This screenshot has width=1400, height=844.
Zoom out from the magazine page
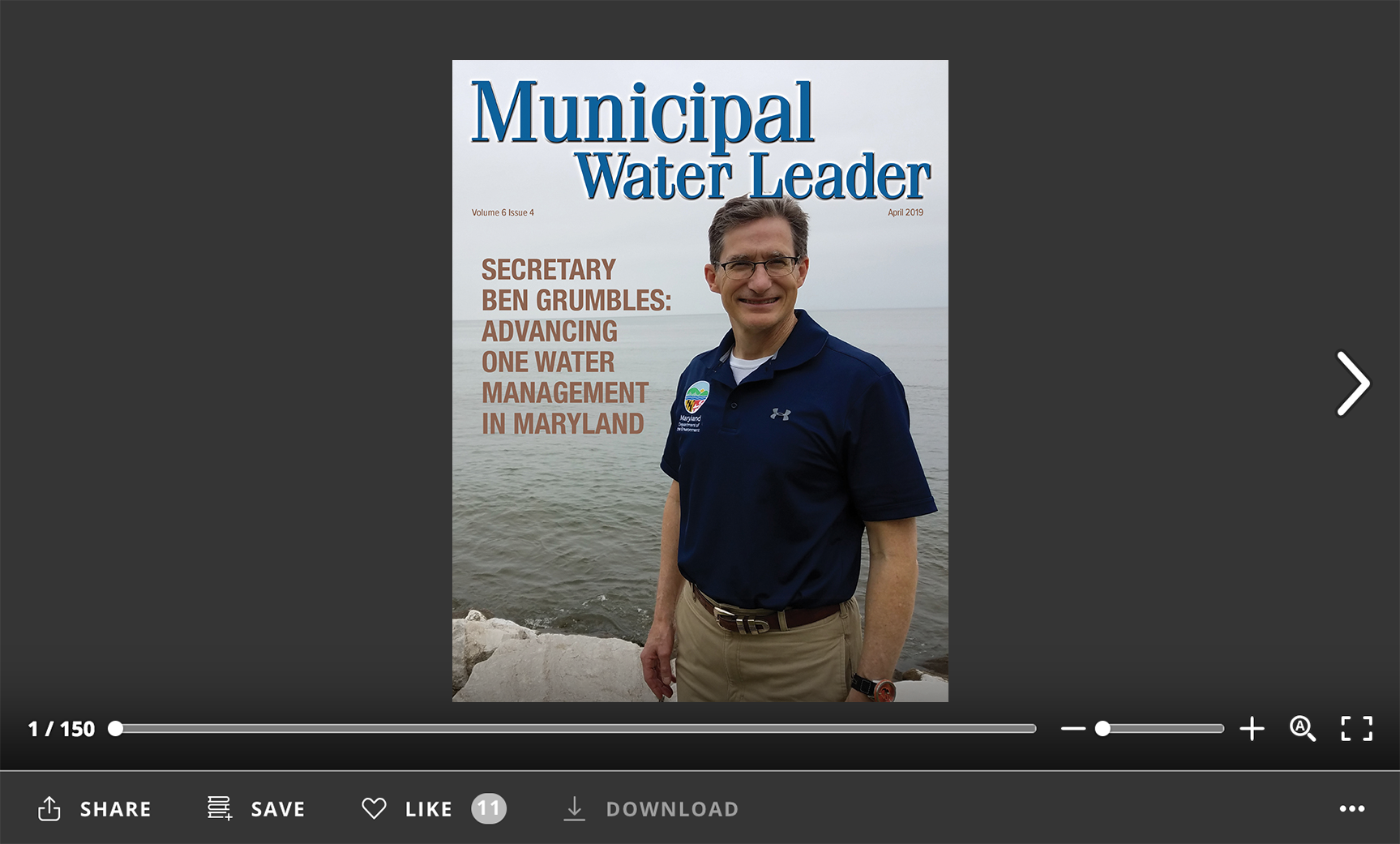(x=1072, y=729)
